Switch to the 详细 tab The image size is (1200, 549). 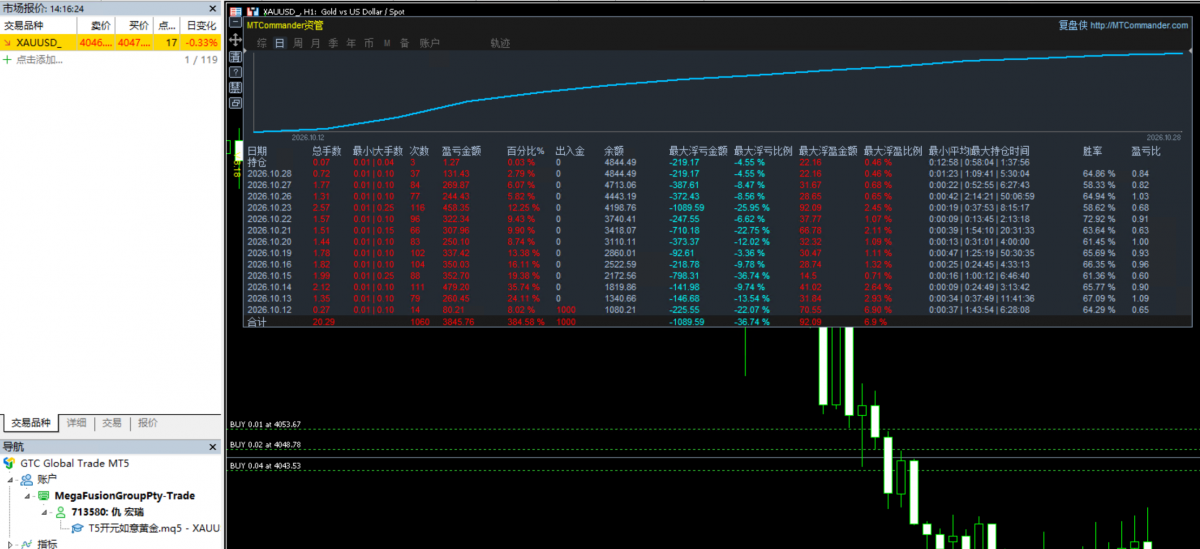click(76, 423)
